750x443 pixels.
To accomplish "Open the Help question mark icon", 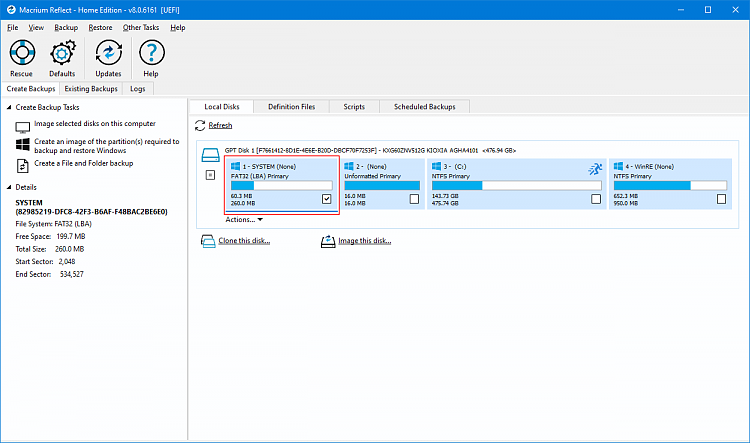I will pos(152,53).
